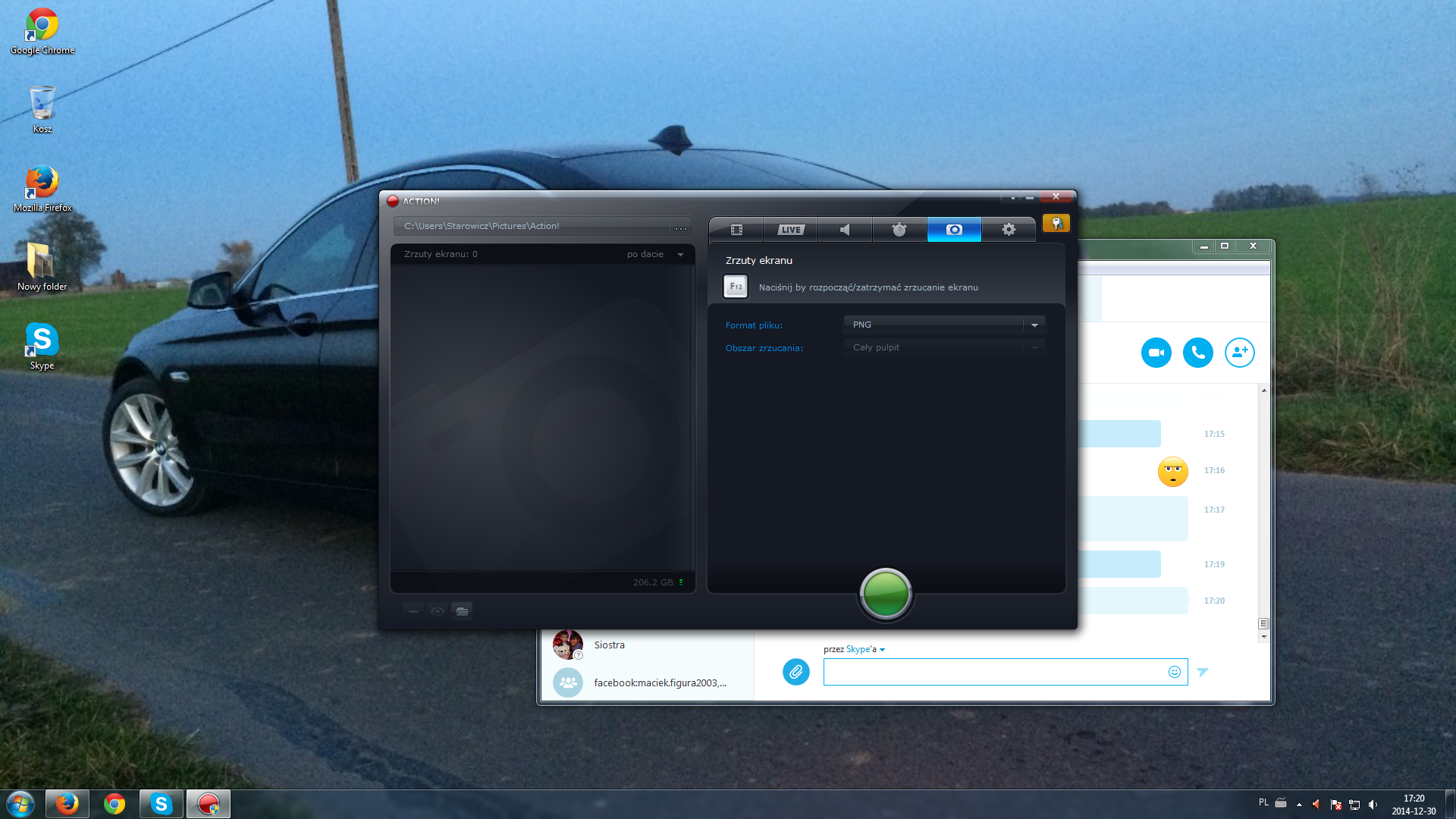The height and width of the screenshot is (819, 1456).
Task: Start a Skype voice call
Action: [1198, 353]
